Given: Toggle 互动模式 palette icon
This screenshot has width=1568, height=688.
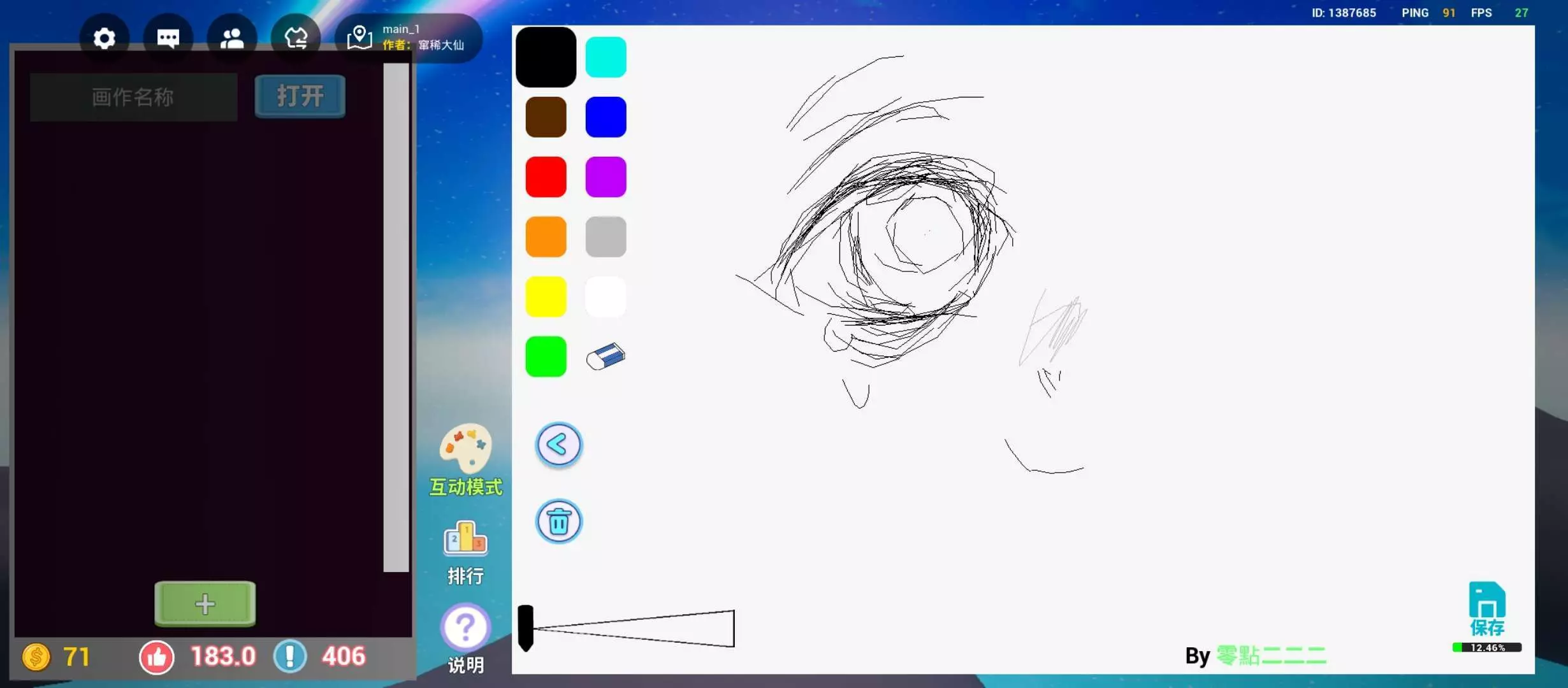Looking at the screenshot, I should pos(465,449).
